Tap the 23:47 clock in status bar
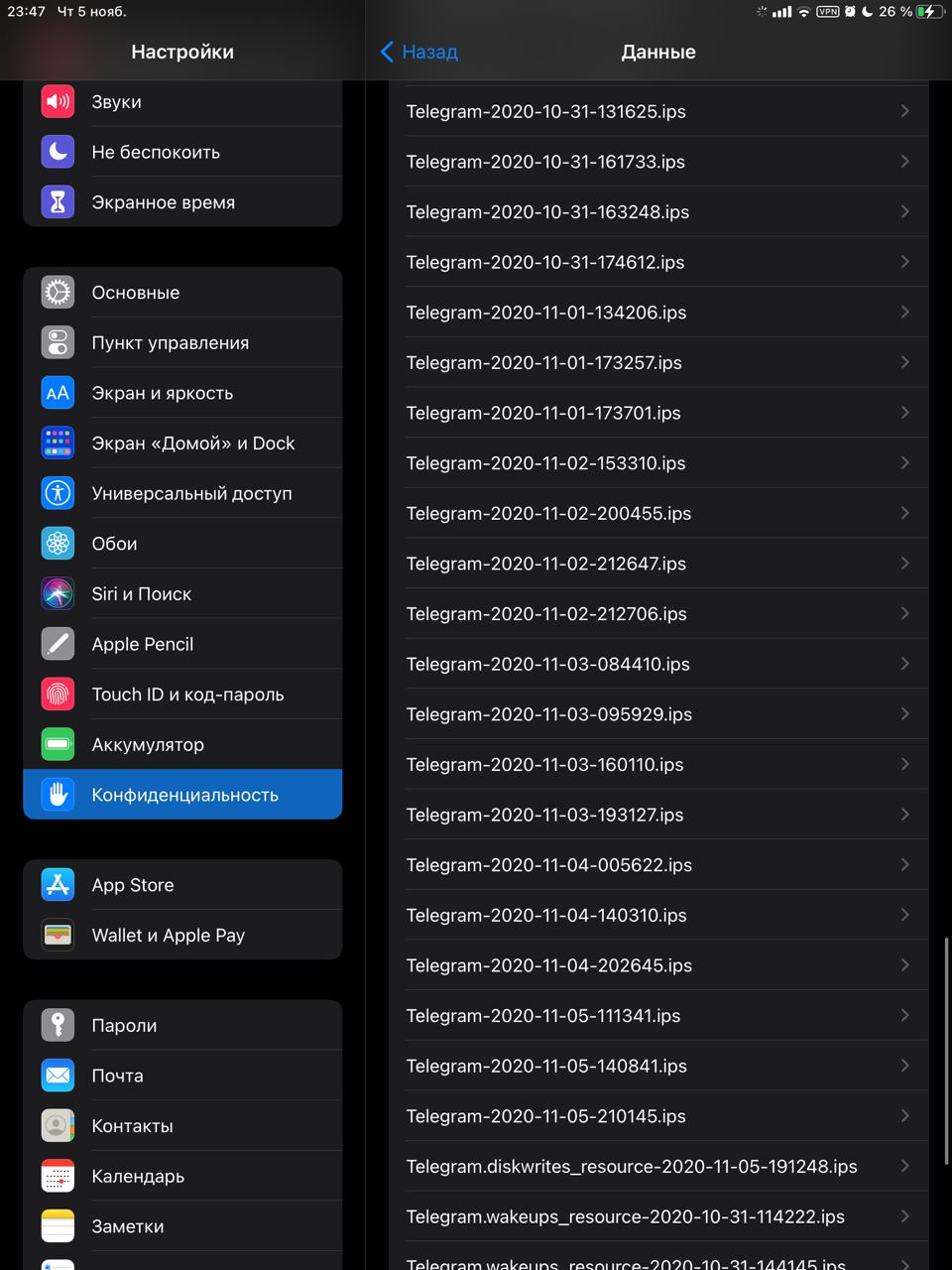 tap(26, 12)
